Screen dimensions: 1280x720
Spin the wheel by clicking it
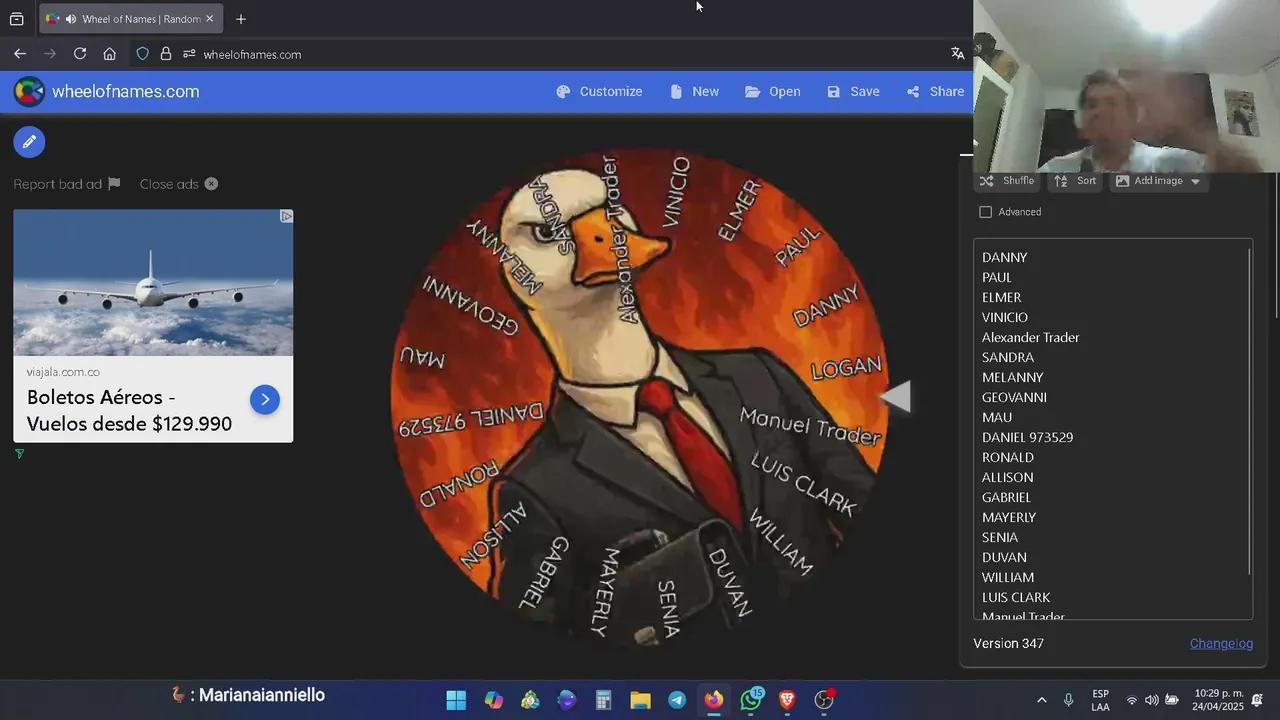[x=638, y=395]
